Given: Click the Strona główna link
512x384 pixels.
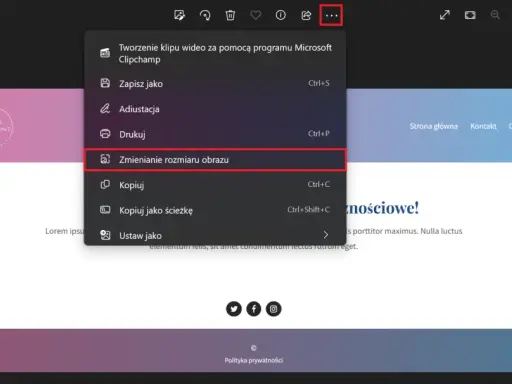Looking at the screenshot, I should pyautogui.click(x=434, y=126).
